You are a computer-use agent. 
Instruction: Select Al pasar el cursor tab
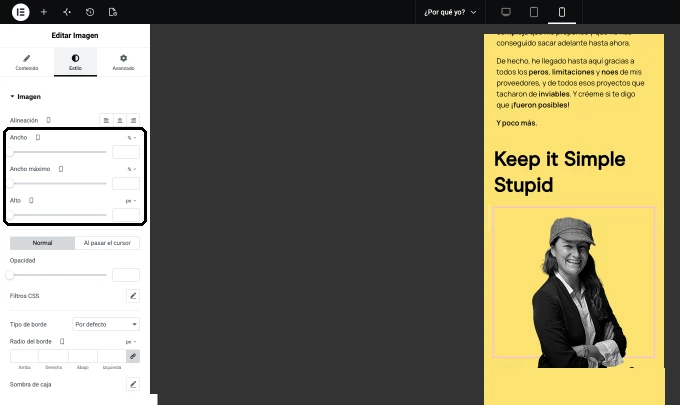(x=107, y=243)
